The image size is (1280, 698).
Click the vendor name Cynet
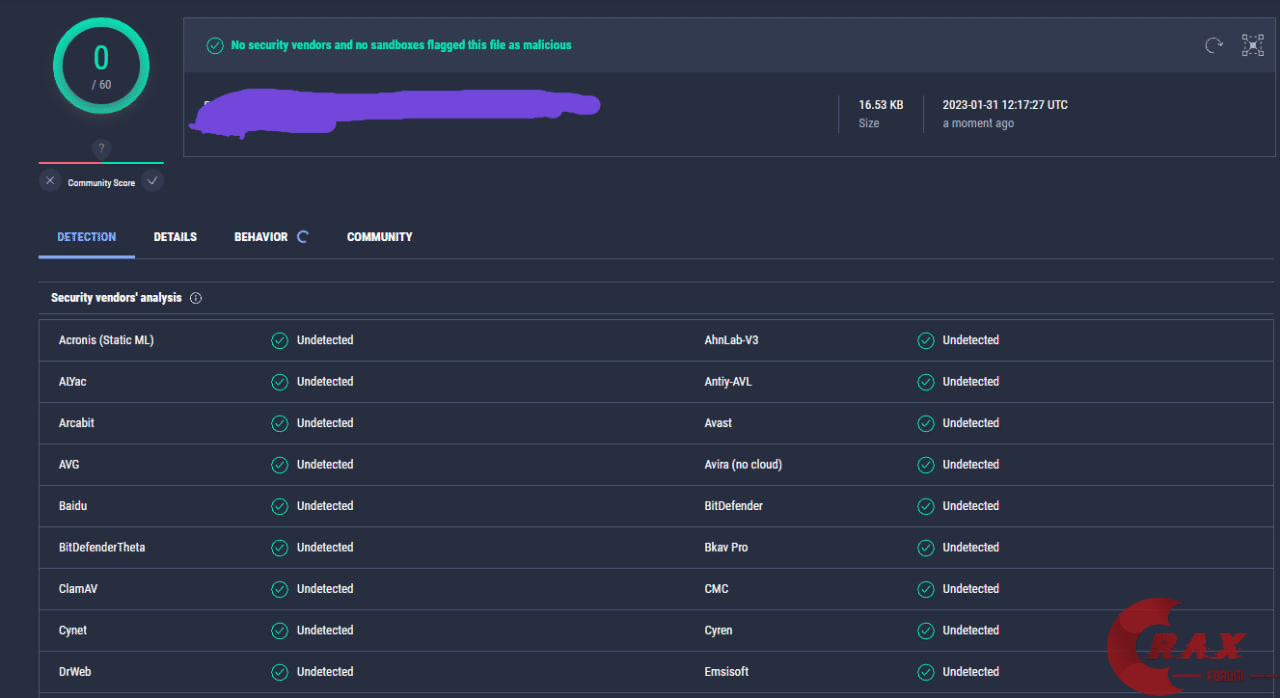coord(73,631)
